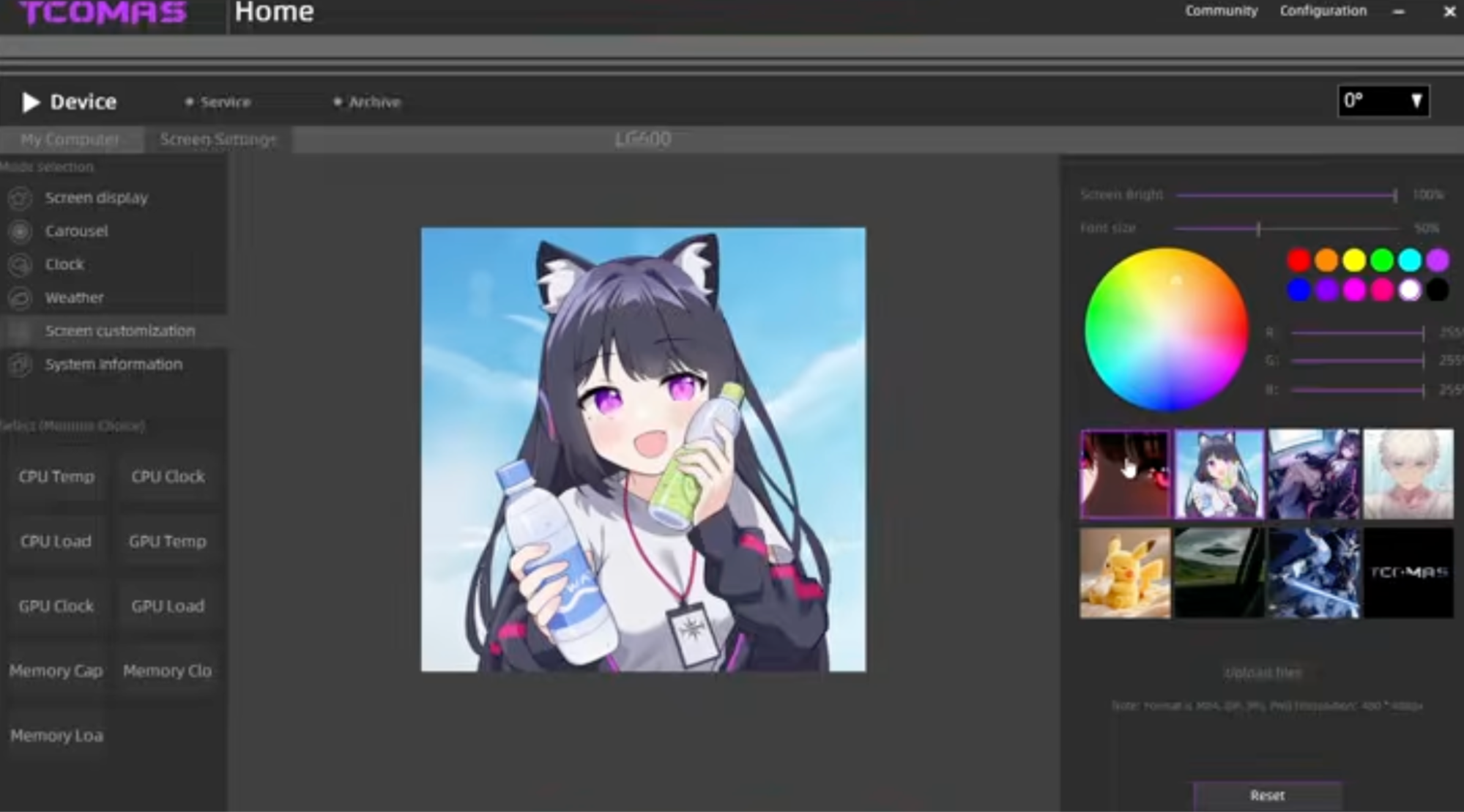
Task: Pick a hue on the color wheel
Action: [1167, 329]
